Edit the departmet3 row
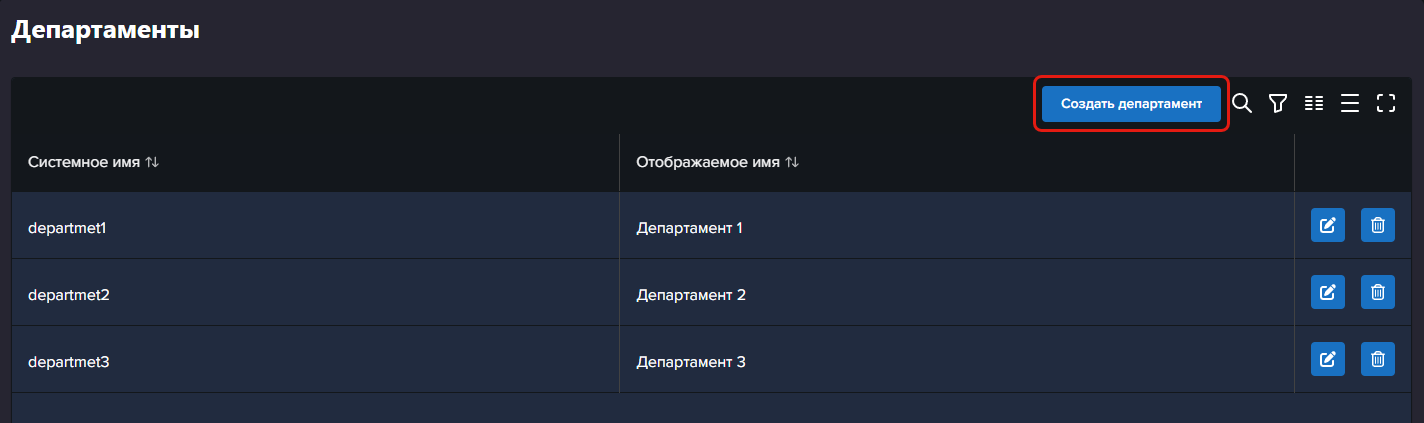Viewport: 1424px width, 423px height. tap(1328, 359)
